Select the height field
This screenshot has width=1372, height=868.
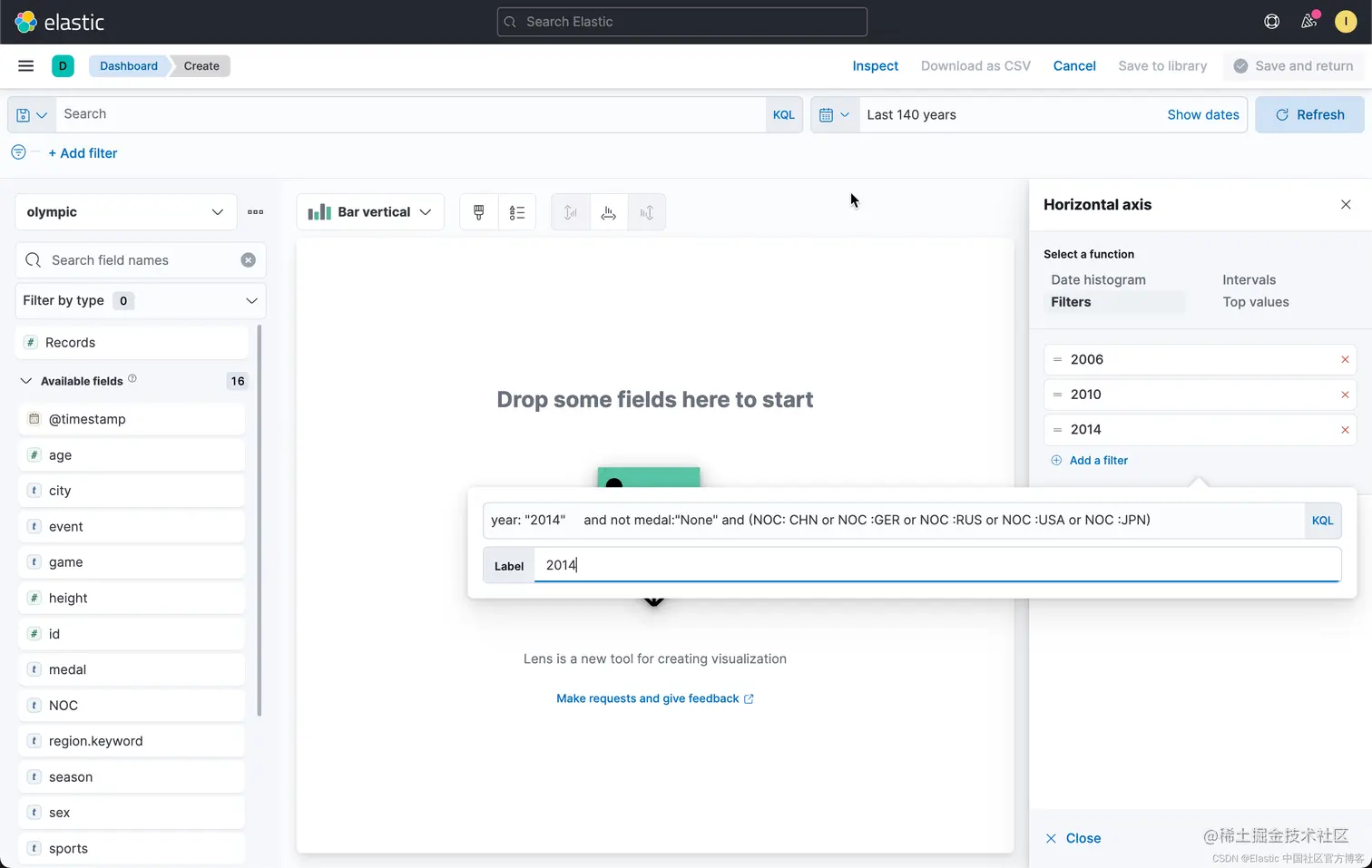pyautogui.click(x=132, y=598)
